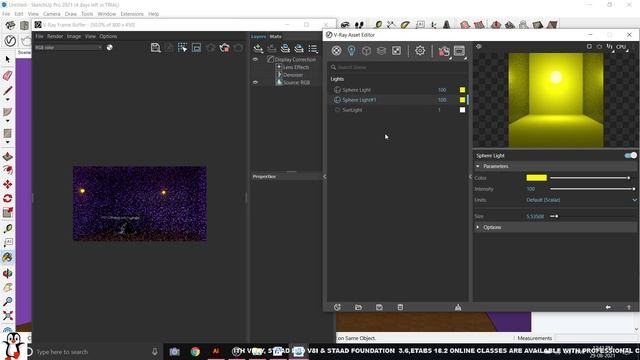Pick the SketchUp Rotate tool

(x=7, y=198)
